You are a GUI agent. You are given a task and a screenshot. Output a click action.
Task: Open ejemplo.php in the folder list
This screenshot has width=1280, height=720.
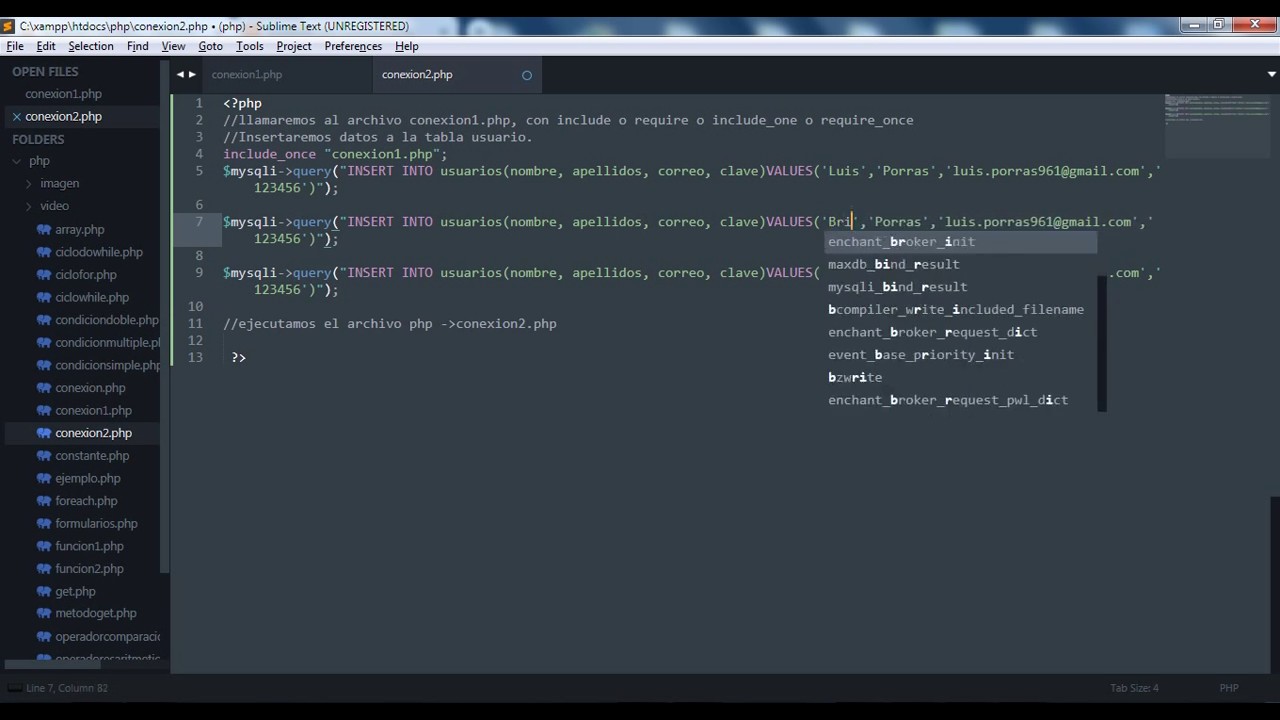pos(88,479)
